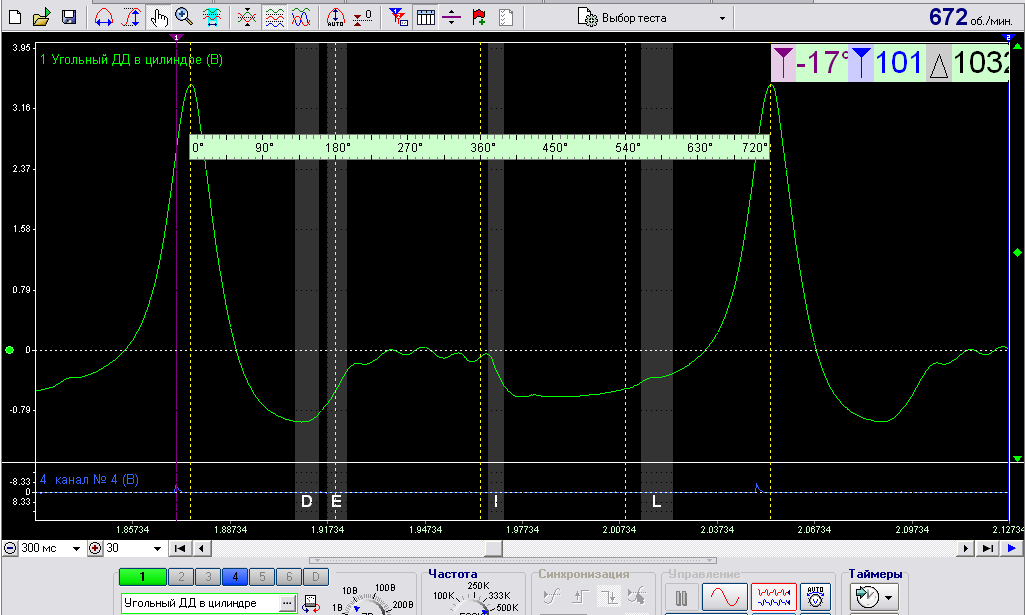The height and width of the screenshot is (615, 1025).
Task: Click the blue marker 2 flag at the top right
Action: [1009, 37]
